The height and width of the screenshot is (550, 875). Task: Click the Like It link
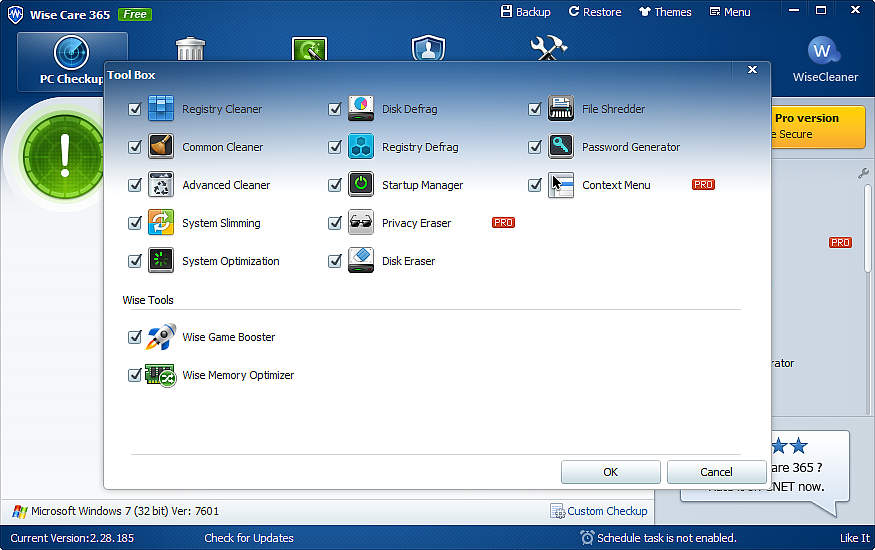point(854,538)
